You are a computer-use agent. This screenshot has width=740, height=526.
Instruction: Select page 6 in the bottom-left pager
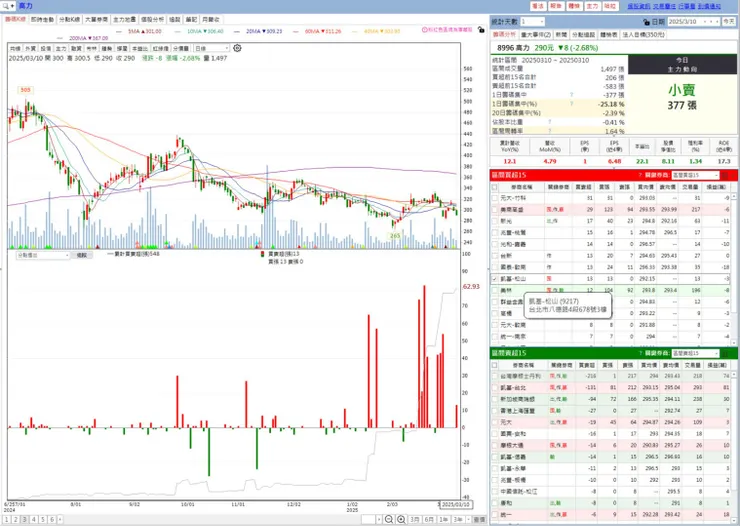pos(51,519)
